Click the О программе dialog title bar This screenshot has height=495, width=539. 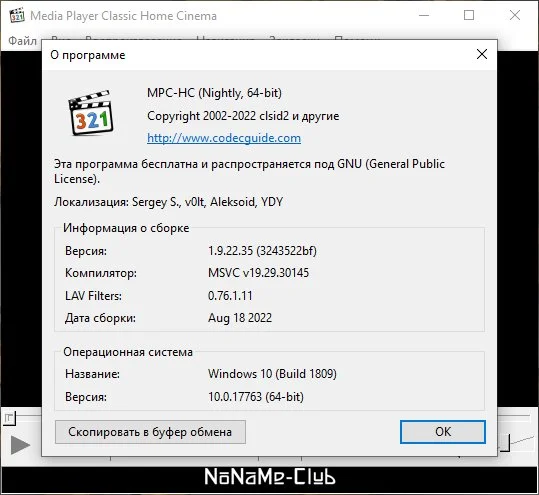click(261, 55)
